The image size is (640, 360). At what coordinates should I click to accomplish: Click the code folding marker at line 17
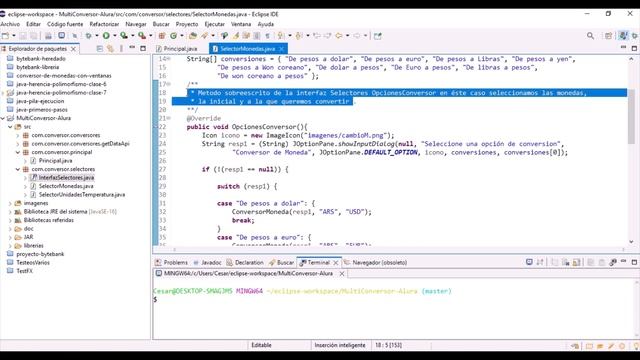pyautogui.click(x=169, y=84)
